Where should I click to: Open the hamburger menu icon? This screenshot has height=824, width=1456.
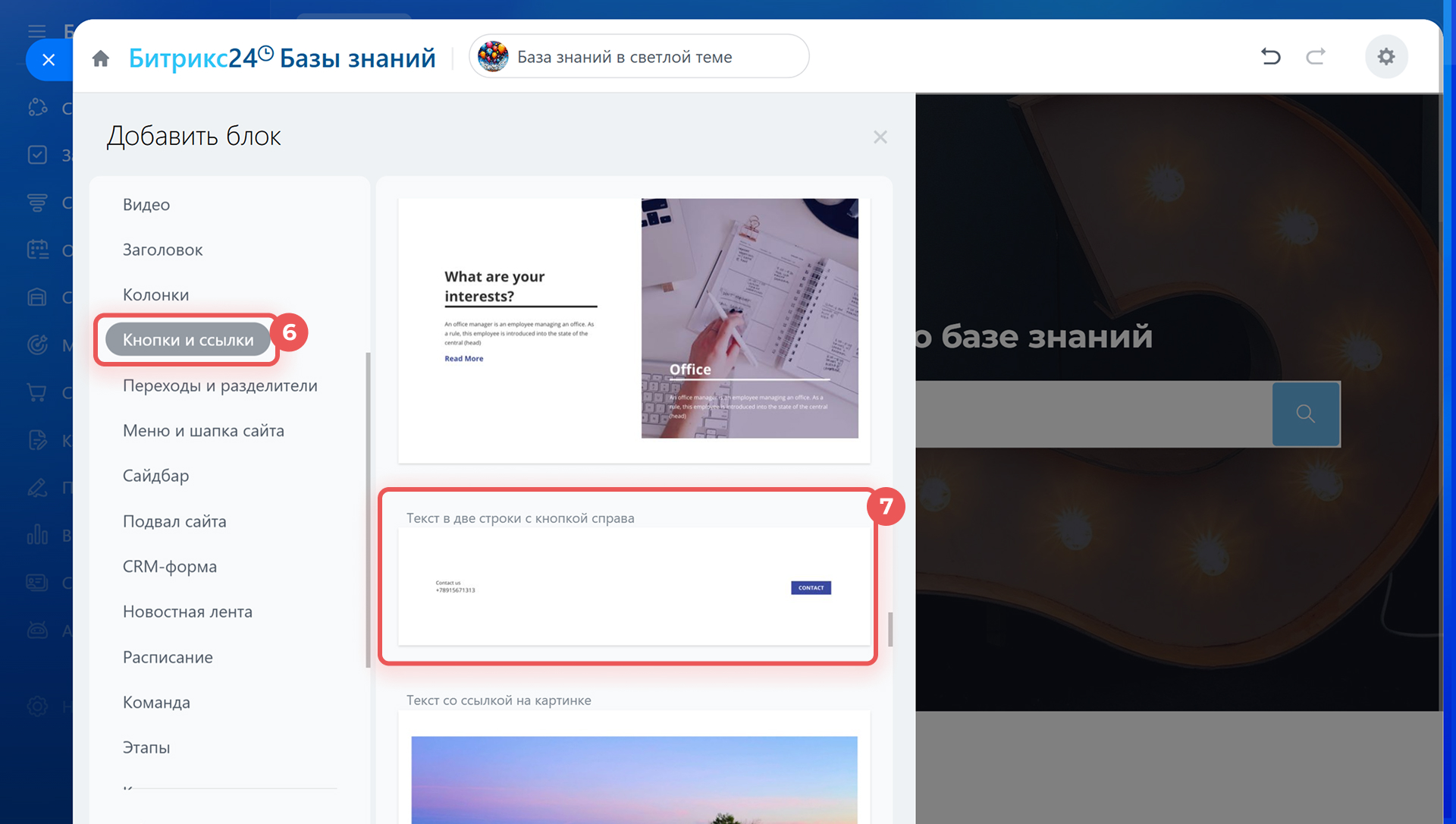click(x=36, y=31)
